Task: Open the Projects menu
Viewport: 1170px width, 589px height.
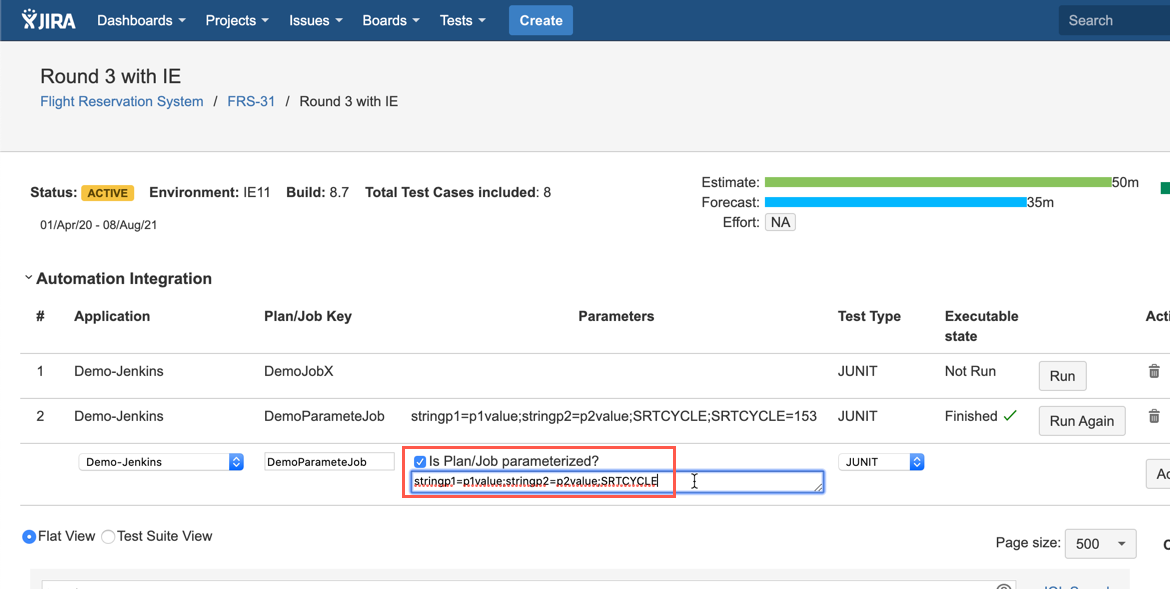Action: 237,20
